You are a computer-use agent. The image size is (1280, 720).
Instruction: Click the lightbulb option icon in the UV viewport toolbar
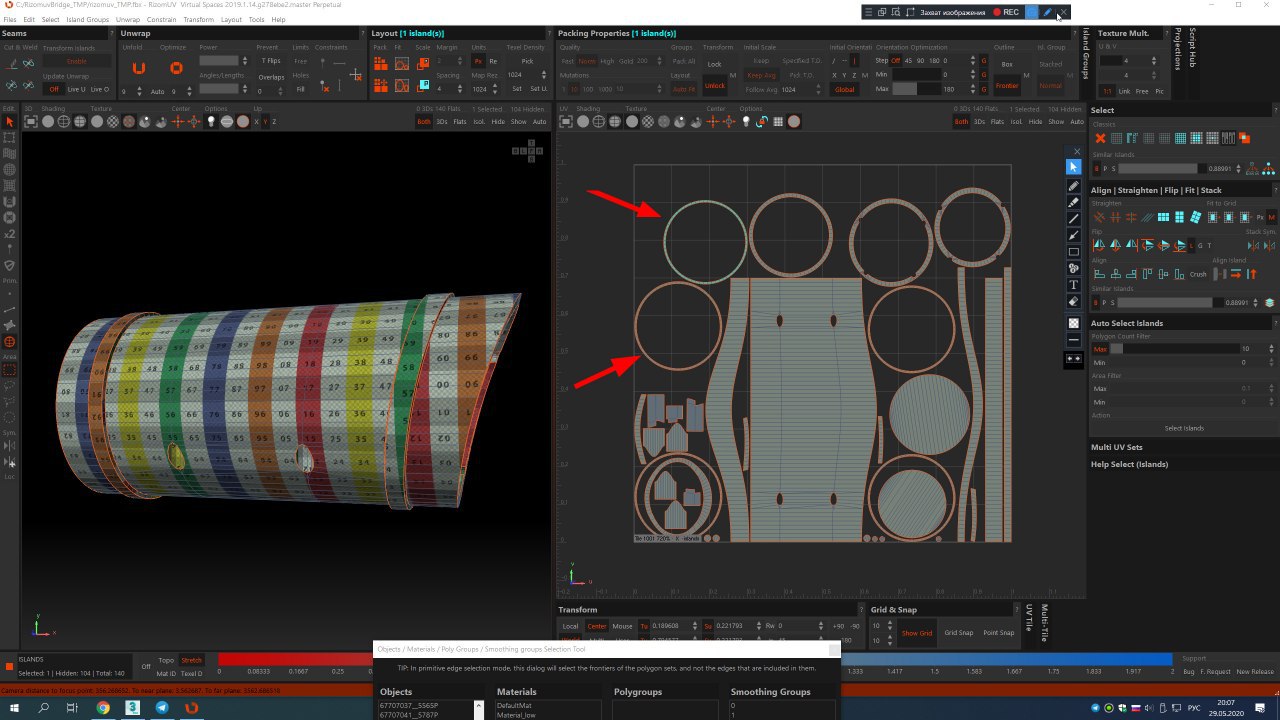(746, 122)
